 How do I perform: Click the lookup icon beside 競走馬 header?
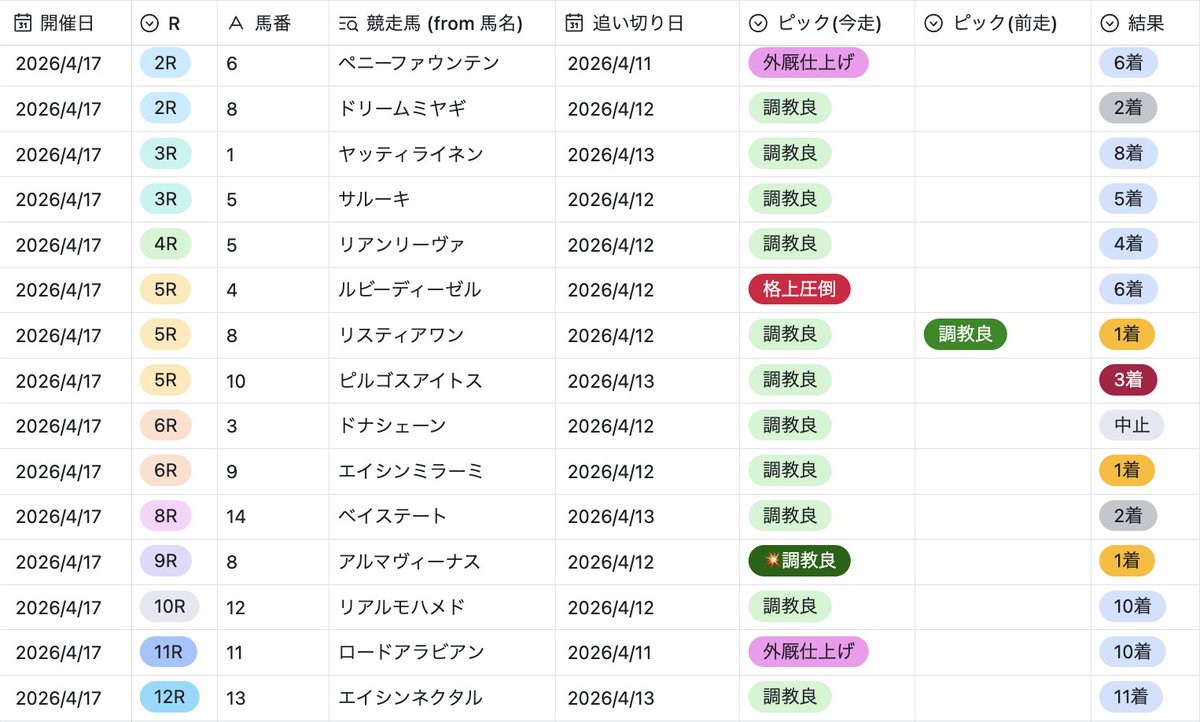(348, 23)
